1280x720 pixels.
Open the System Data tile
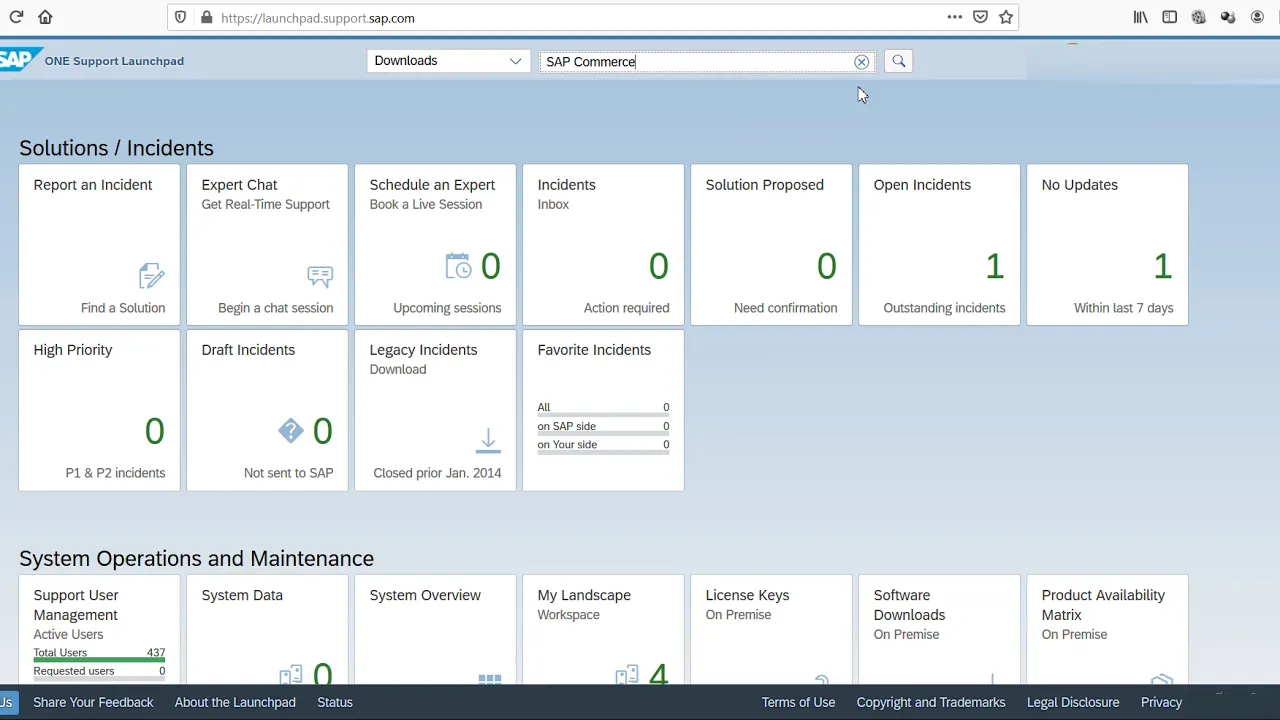click(267, 630)
